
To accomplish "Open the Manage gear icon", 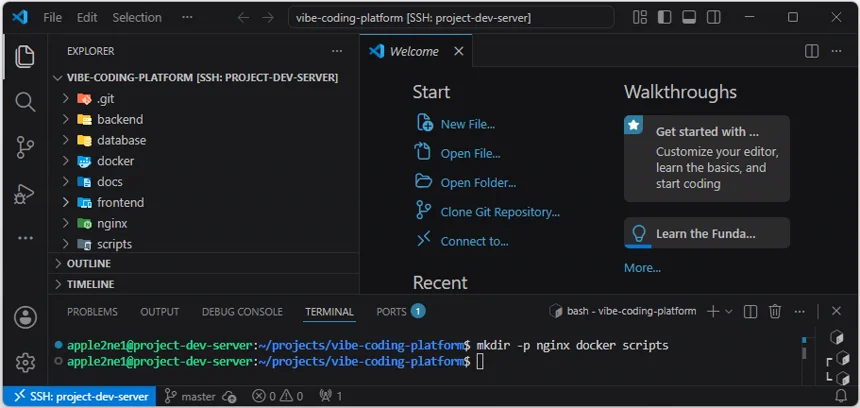I will coord(25,362).
